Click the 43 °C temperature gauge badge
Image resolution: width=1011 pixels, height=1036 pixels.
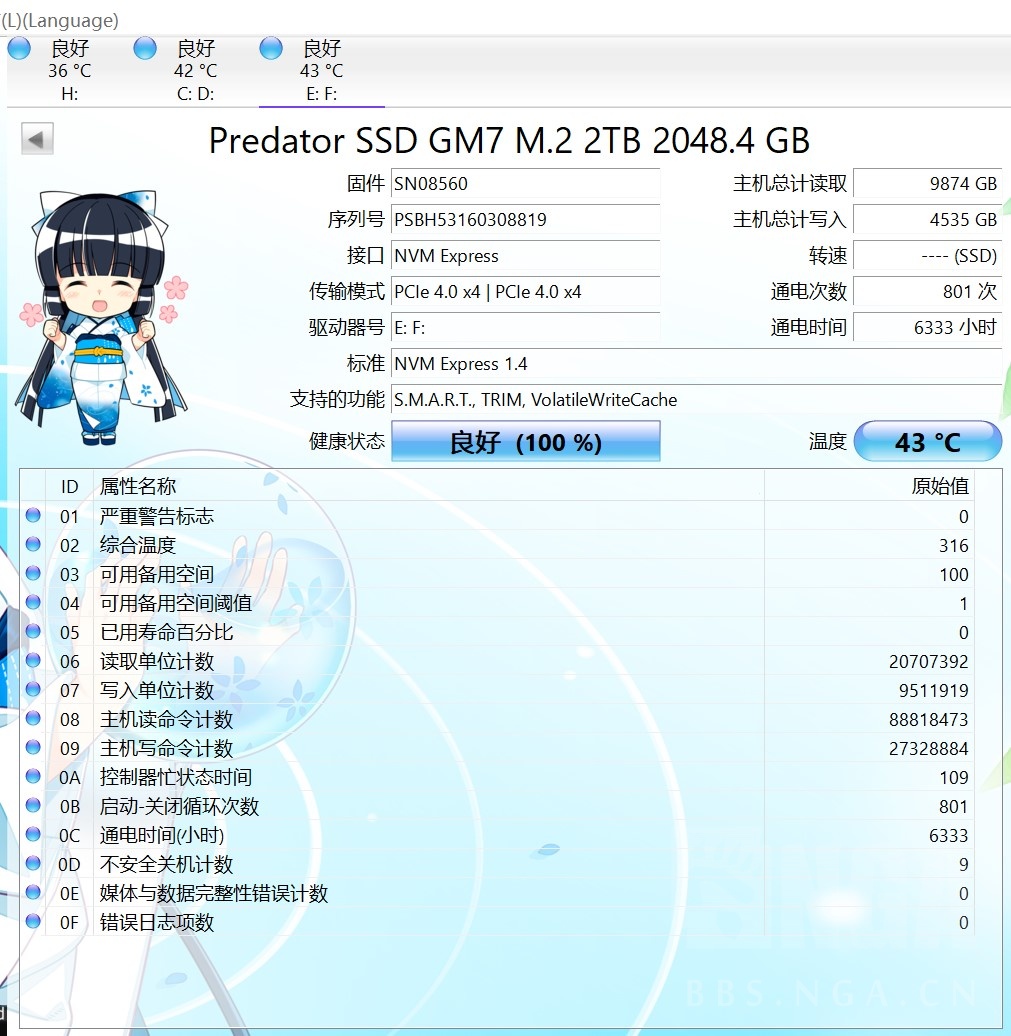click(928, 441)
